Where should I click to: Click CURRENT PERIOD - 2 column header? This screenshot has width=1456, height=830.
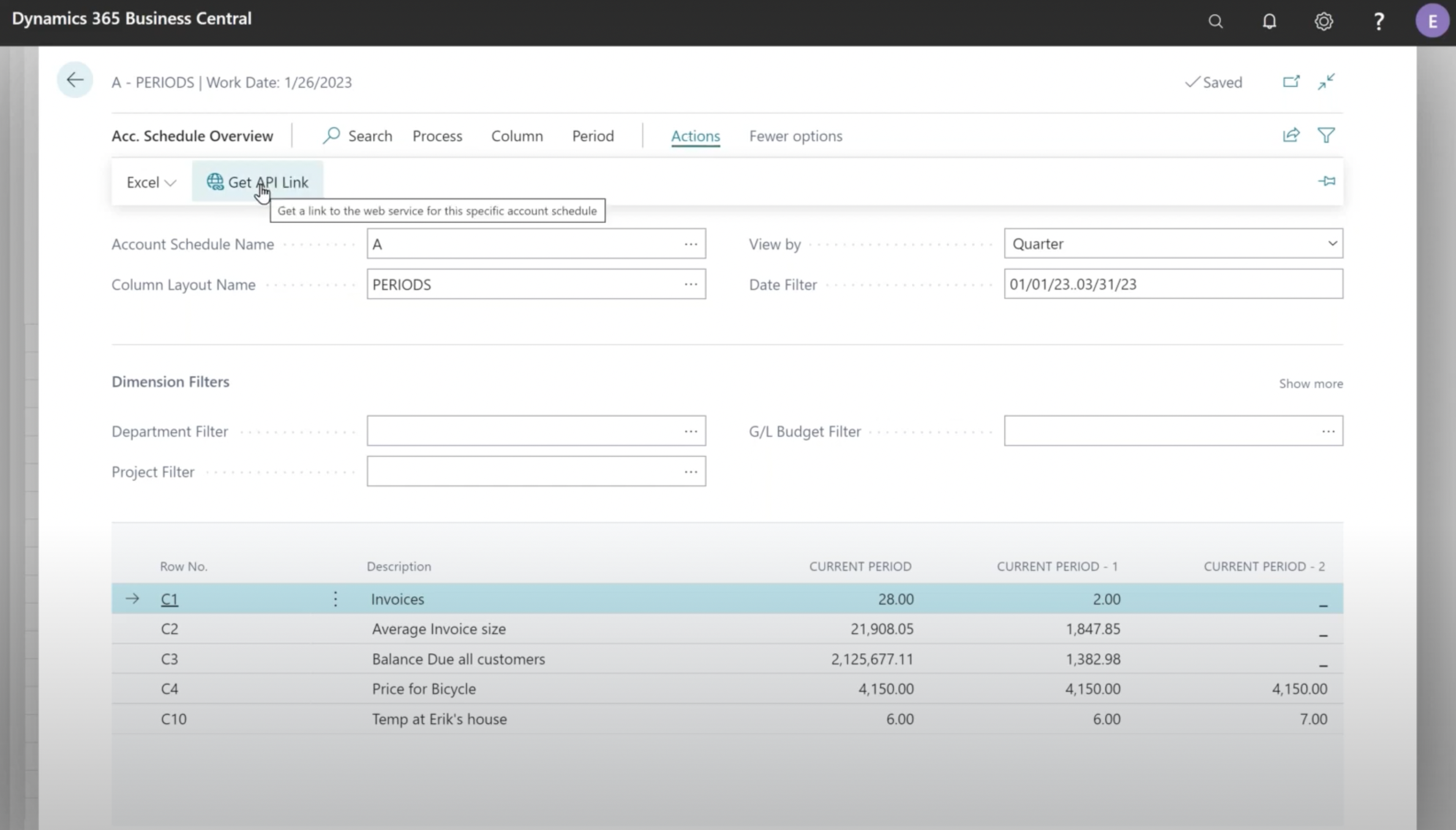(x=1264, y=567)
